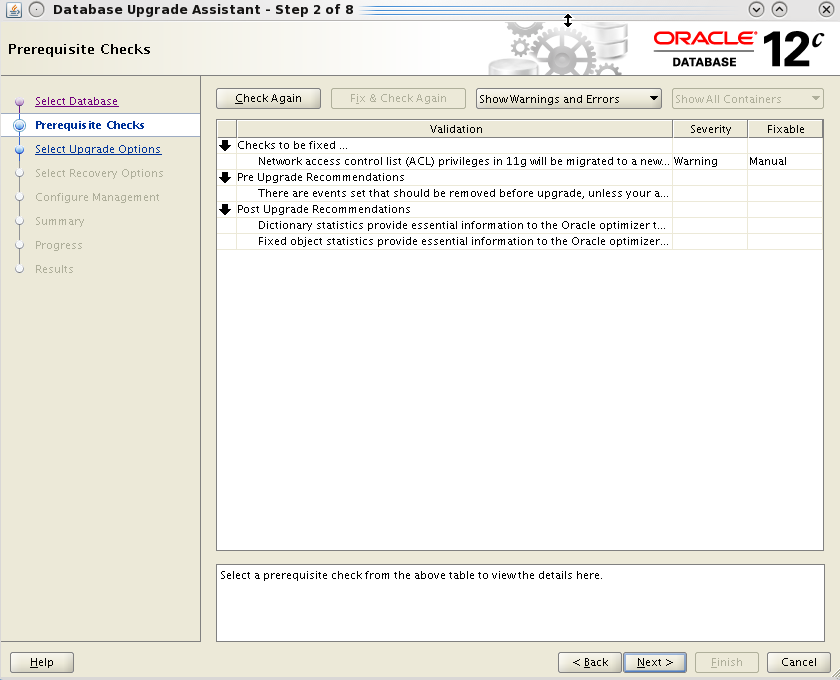Collapse the Pre Upgrade Recommendations section
The height and width of the screenshot is (680, 840).
(224, 177)
